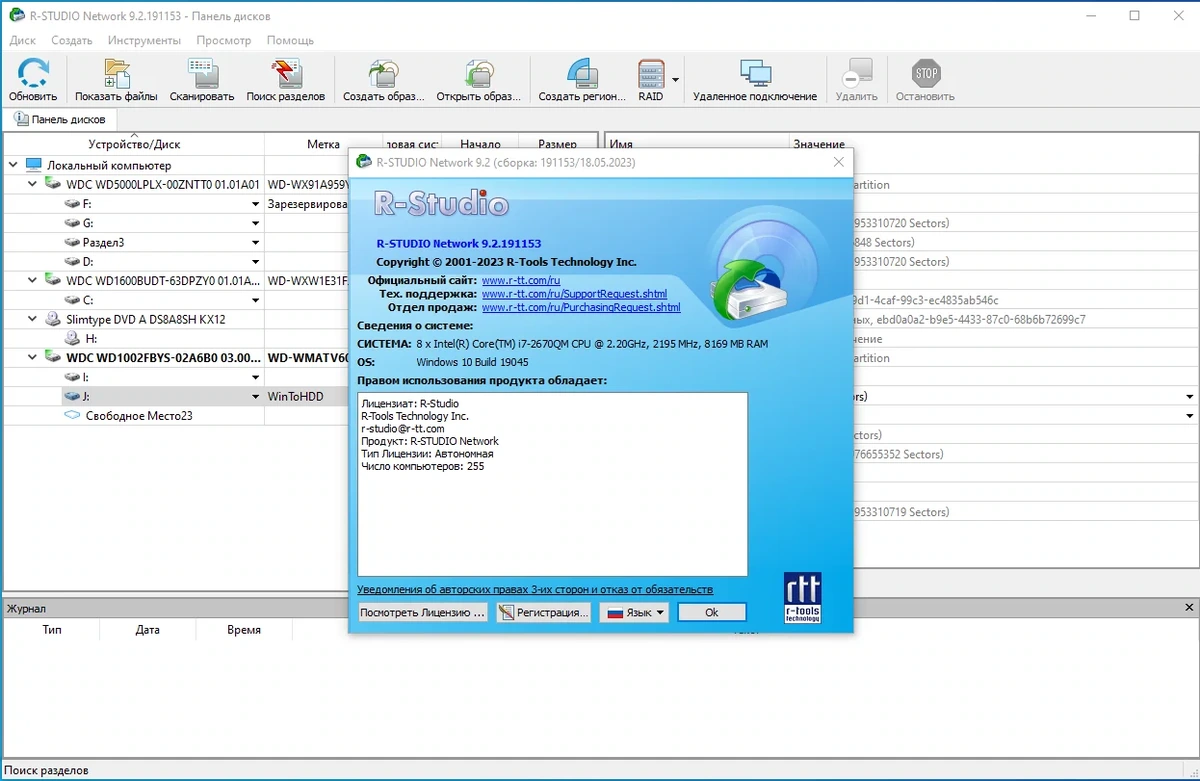Open Показать файлы toolbar icon
Screen dimensions: 1200x781
116,74
